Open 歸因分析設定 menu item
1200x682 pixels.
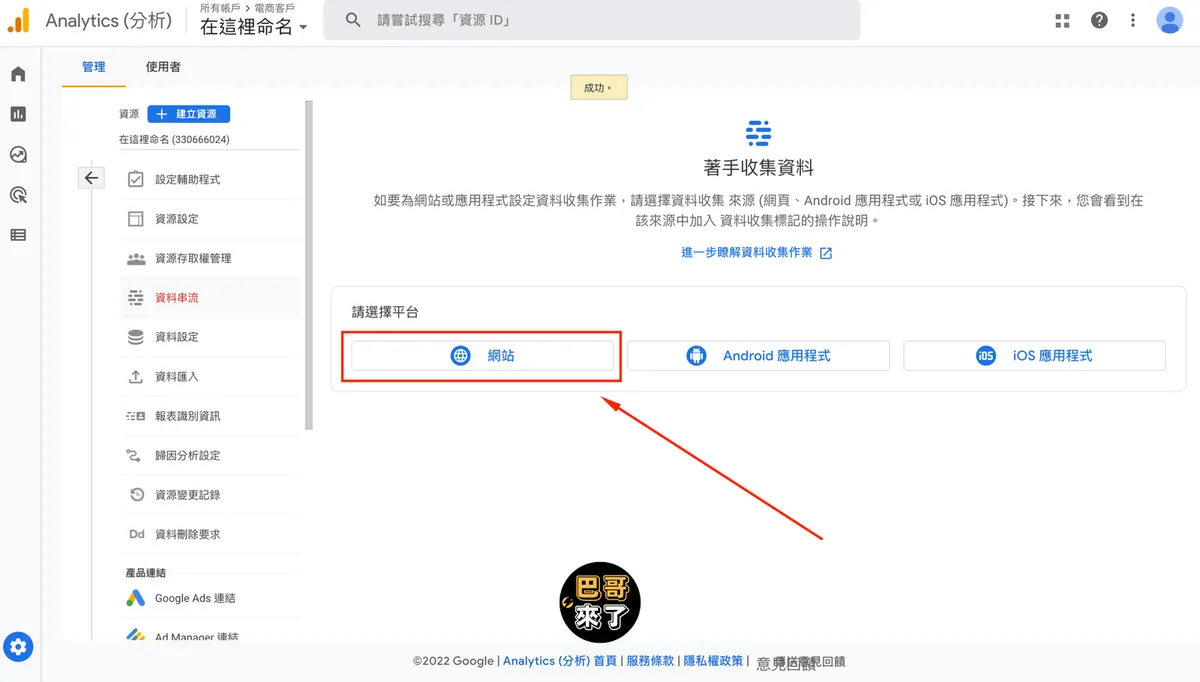[210, 455]
